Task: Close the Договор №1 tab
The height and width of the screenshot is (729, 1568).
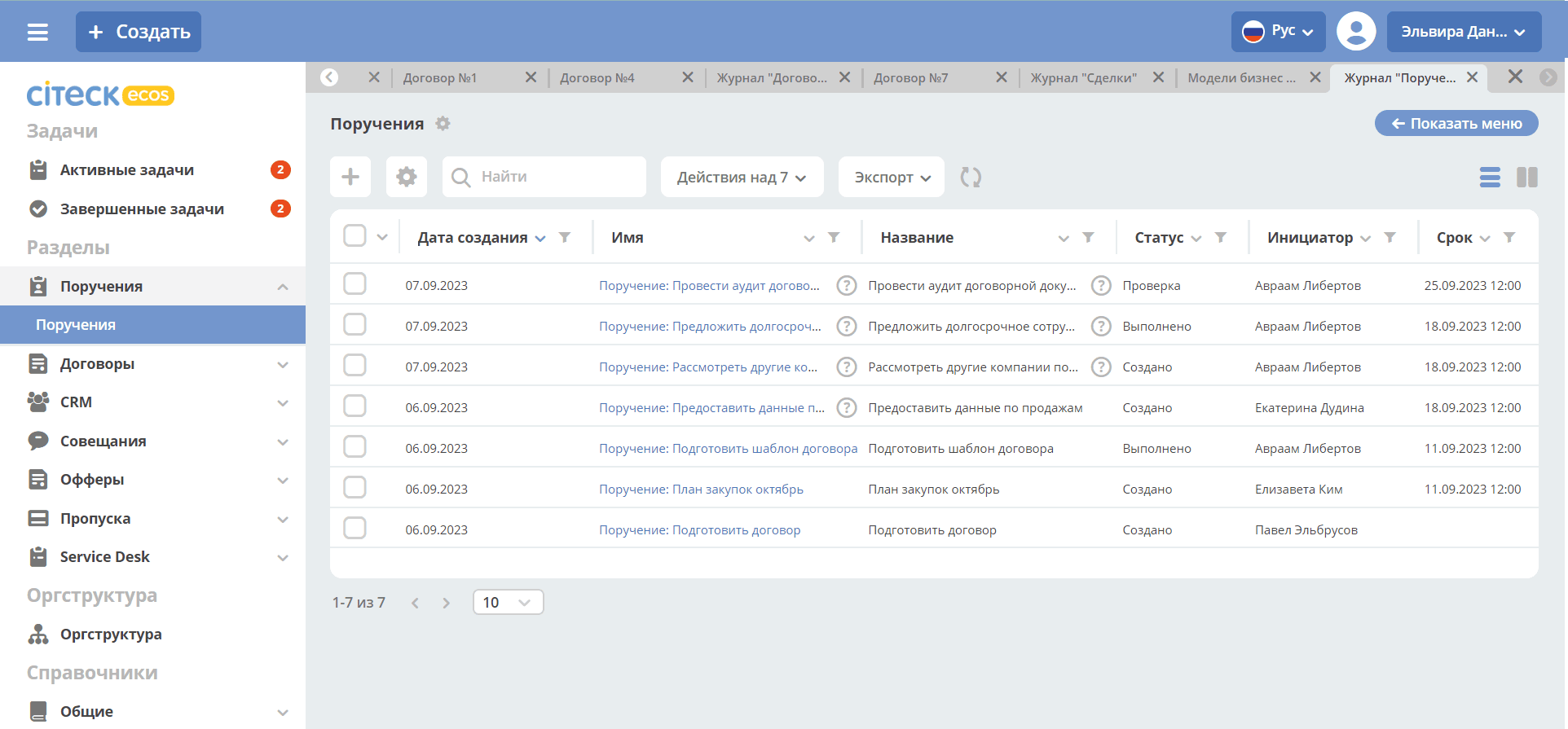Action: point(531,77)
